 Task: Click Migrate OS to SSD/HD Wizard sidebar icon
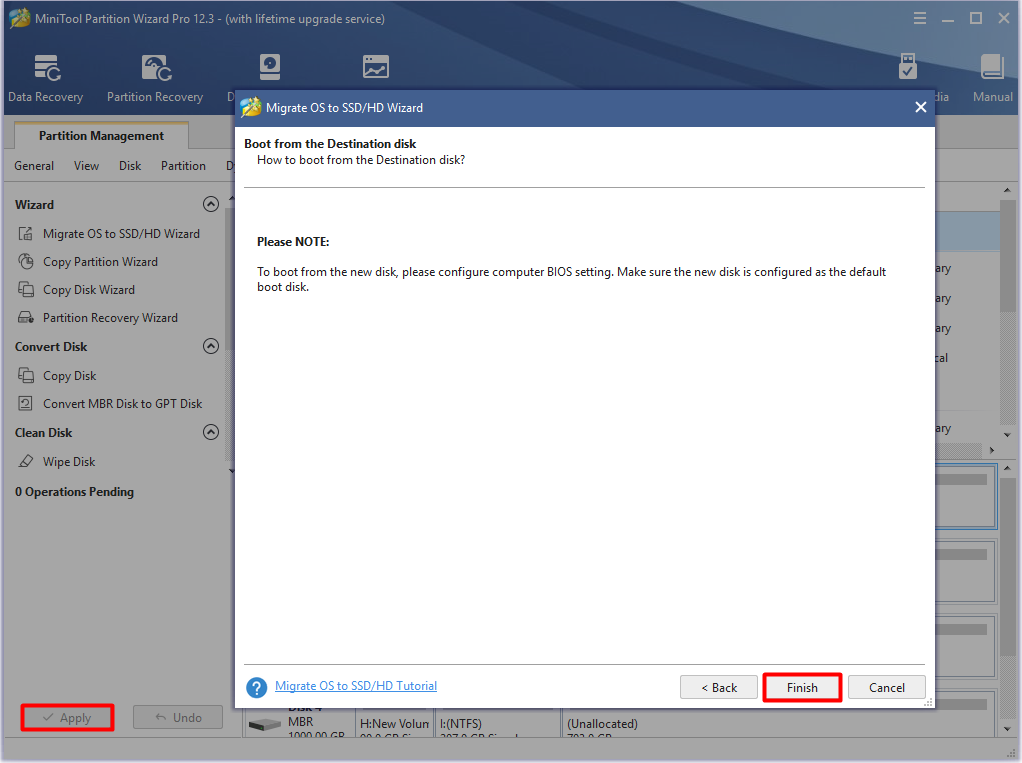click(25, 233)
